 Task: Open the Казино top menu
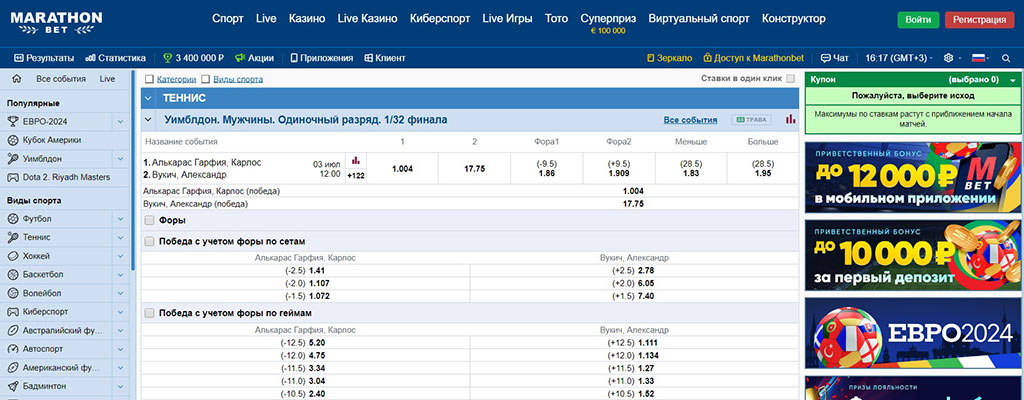[307, 18]
